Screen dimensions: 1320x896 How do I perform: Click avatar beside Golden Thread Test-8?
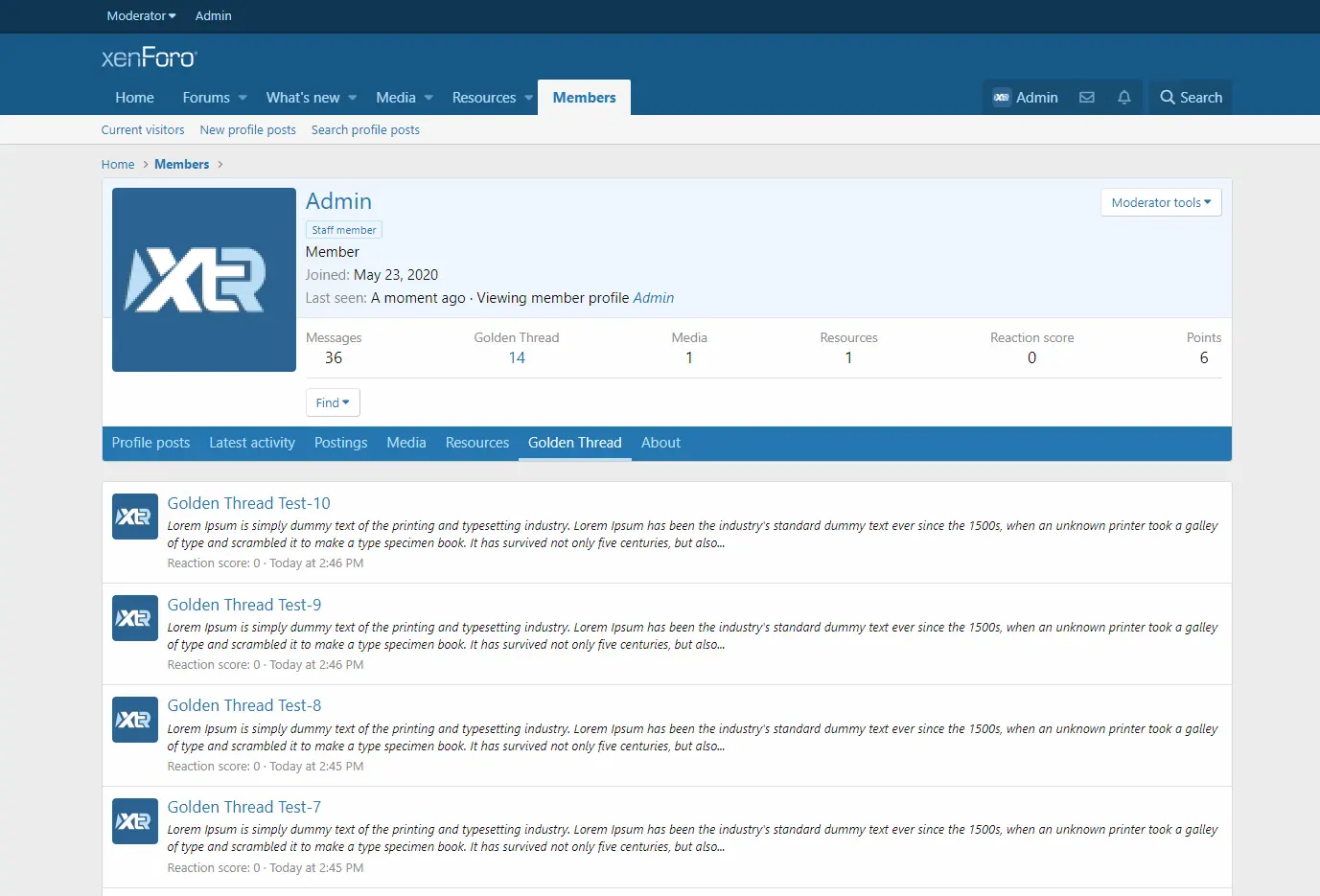pos(135,720)
